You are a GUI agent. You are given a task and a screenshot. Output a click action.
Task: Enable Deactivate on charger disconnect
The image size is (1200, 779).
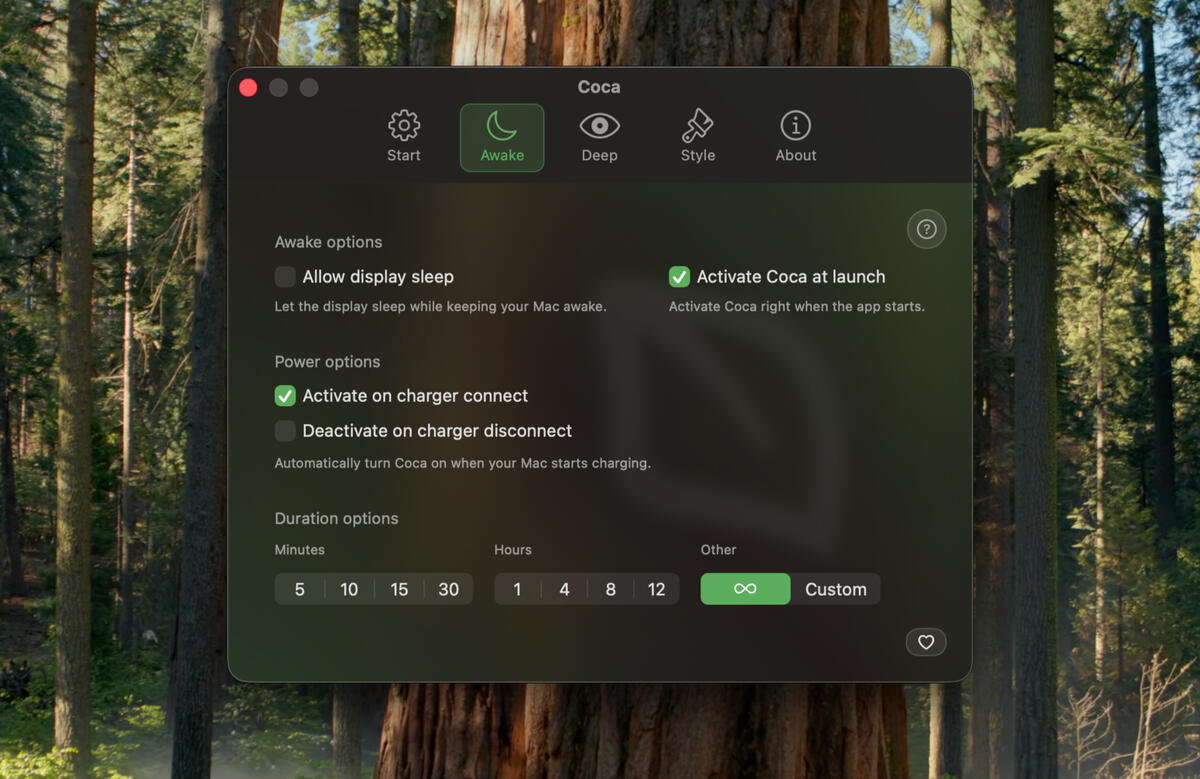coord(285,431)
